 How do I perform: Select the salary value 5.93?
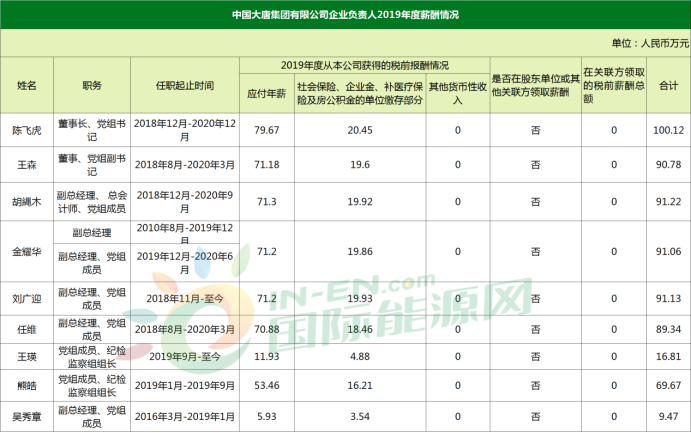pos(267,416)
